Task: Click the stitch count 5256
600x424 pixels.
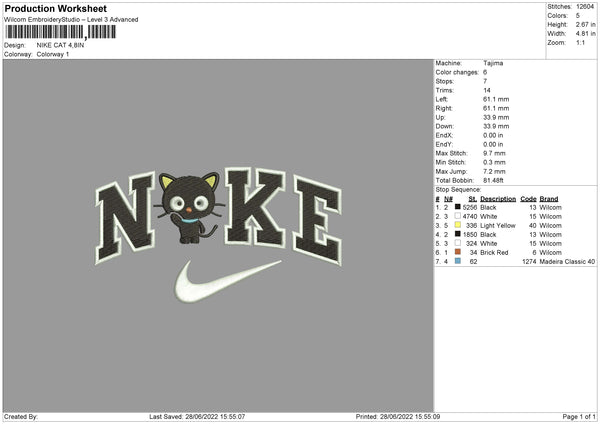Action: [470, 207]
